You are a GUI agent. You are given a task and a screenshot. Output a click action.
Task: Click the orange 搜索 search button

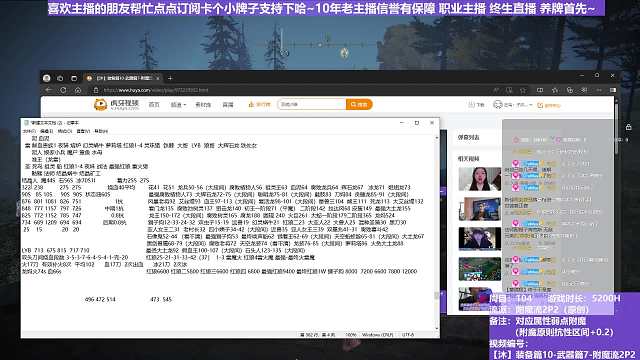359,104
